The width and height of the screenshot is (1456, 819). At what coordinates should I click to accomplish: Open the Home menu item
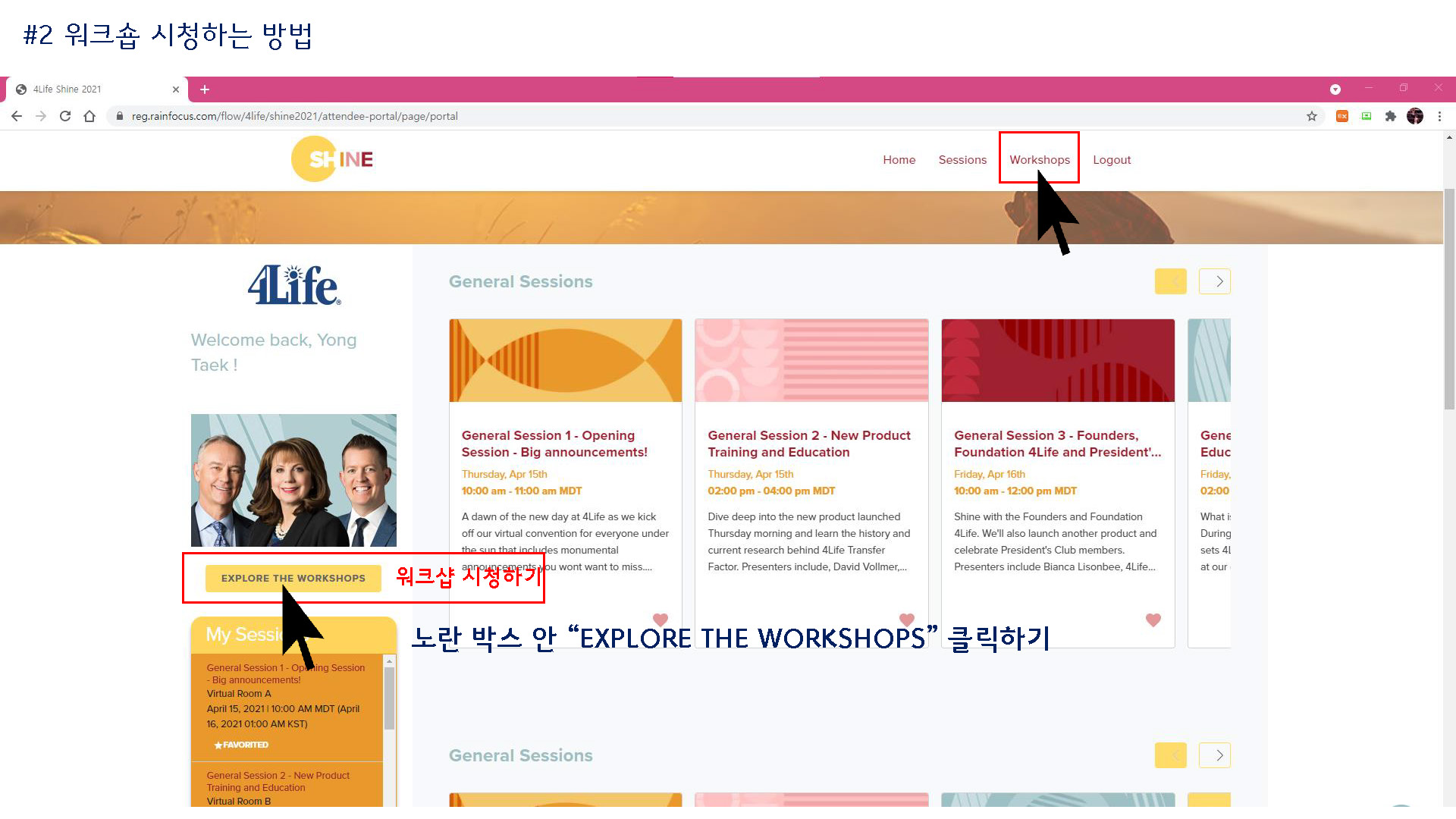pos(899,160)
